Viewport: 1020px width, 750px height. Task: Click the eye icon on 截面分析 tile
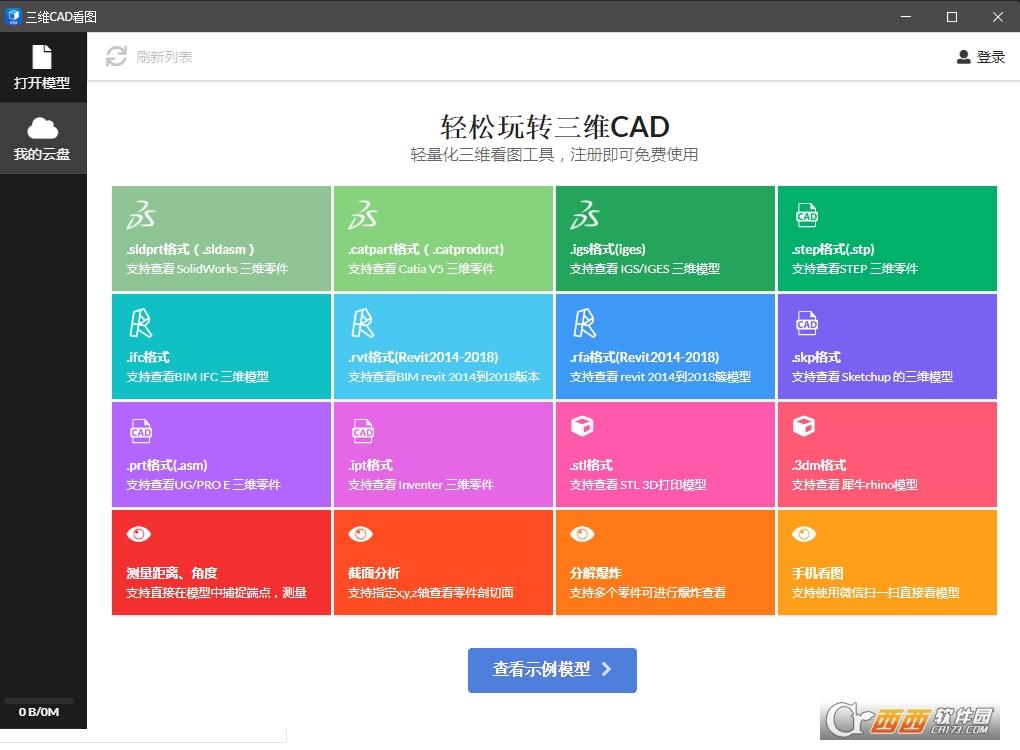(x=360, y=534)
